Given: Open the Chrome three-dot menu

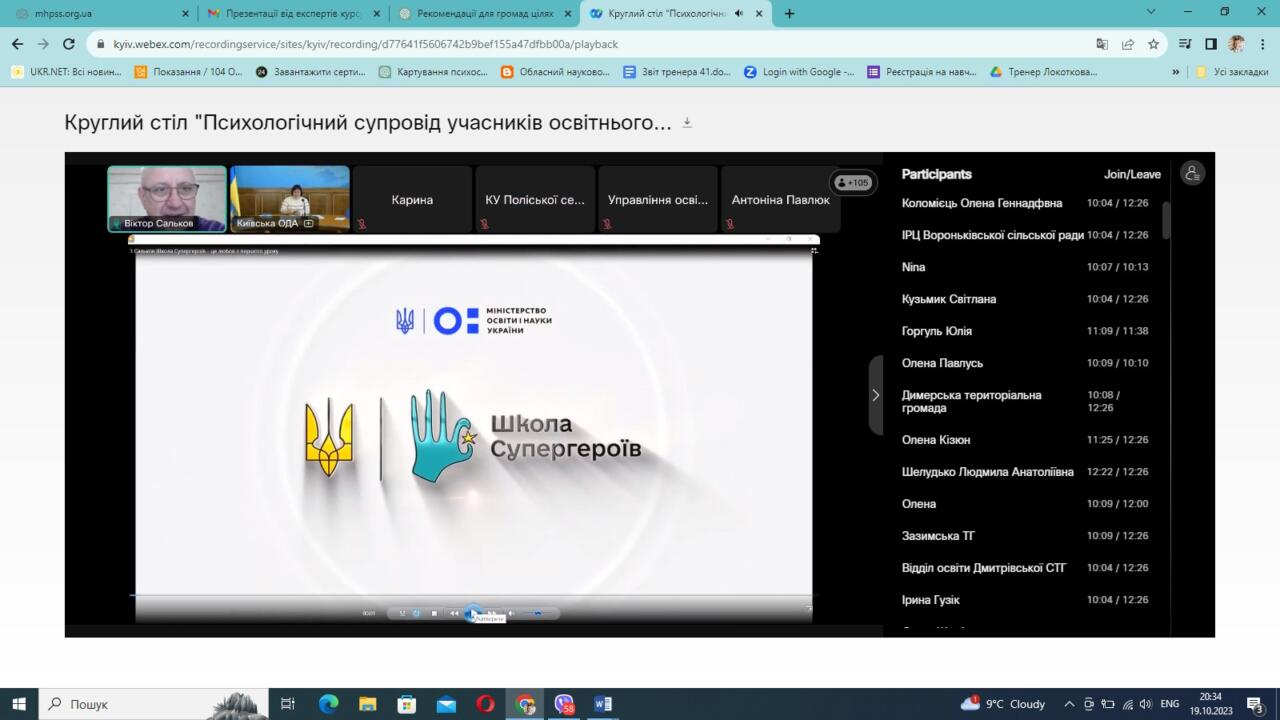Looking at the screenshot, I should [1263, 44].
